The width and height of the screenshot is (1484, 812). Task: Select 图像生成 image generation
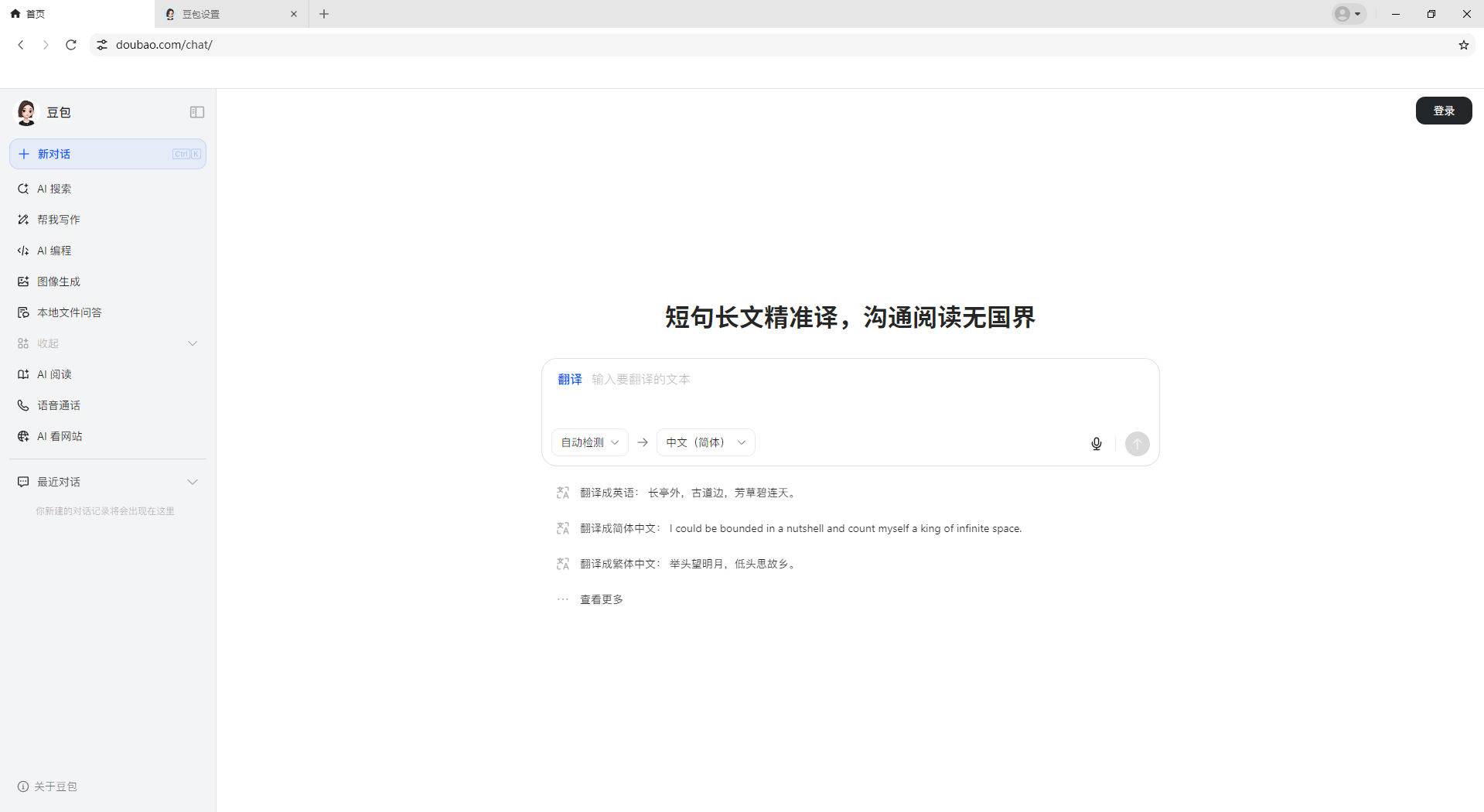tap(58, 281)
